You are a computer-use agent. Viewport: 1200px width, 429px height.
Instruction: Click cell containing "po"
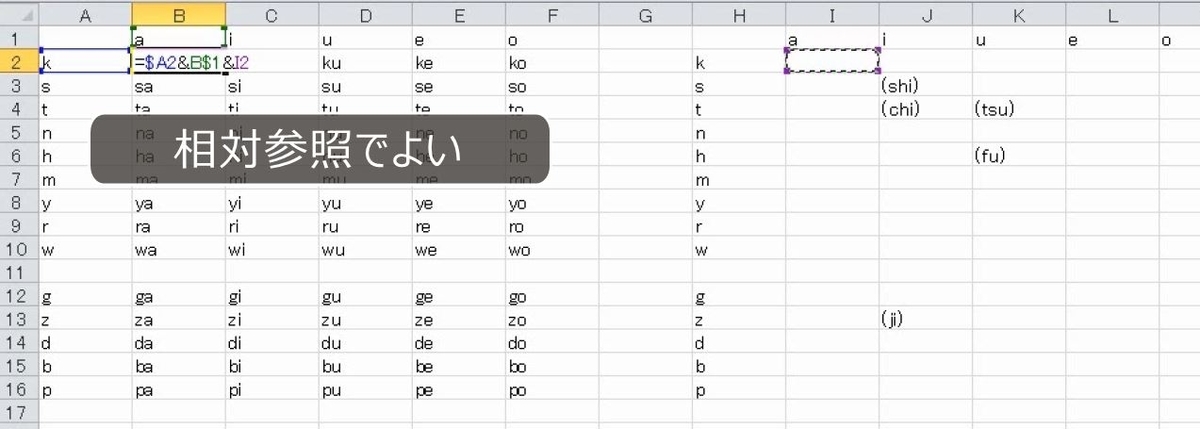click(x=552, y=390)
